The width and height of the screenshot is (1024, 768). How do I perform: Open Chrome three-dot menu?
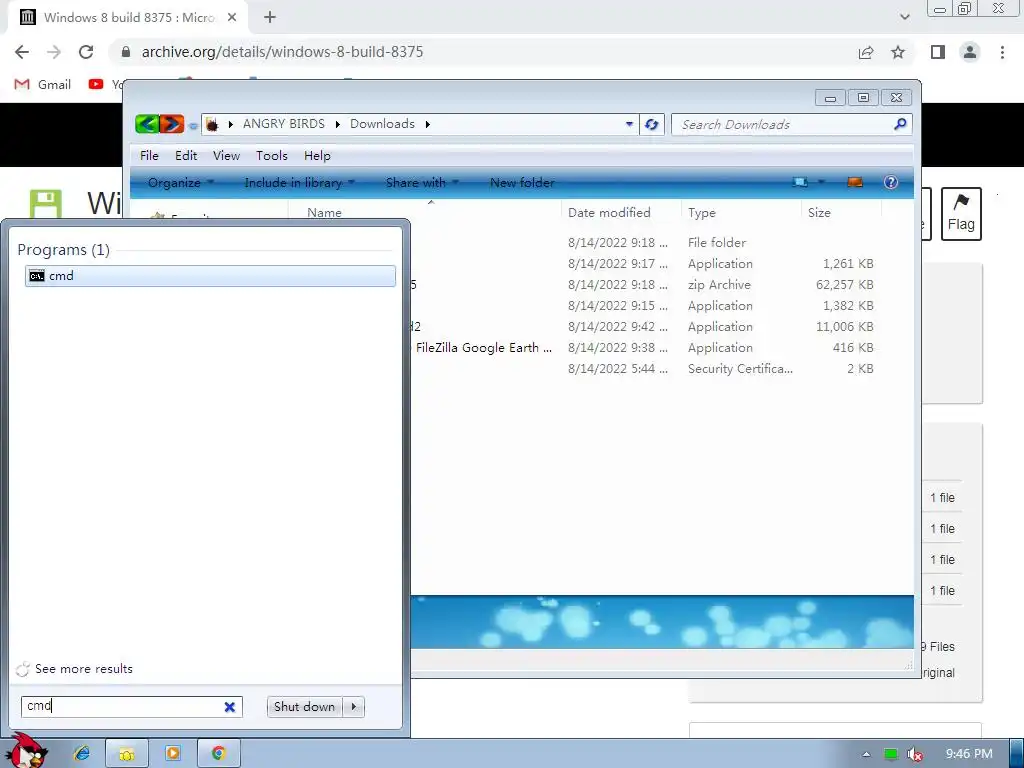(x=1002, y=52)
